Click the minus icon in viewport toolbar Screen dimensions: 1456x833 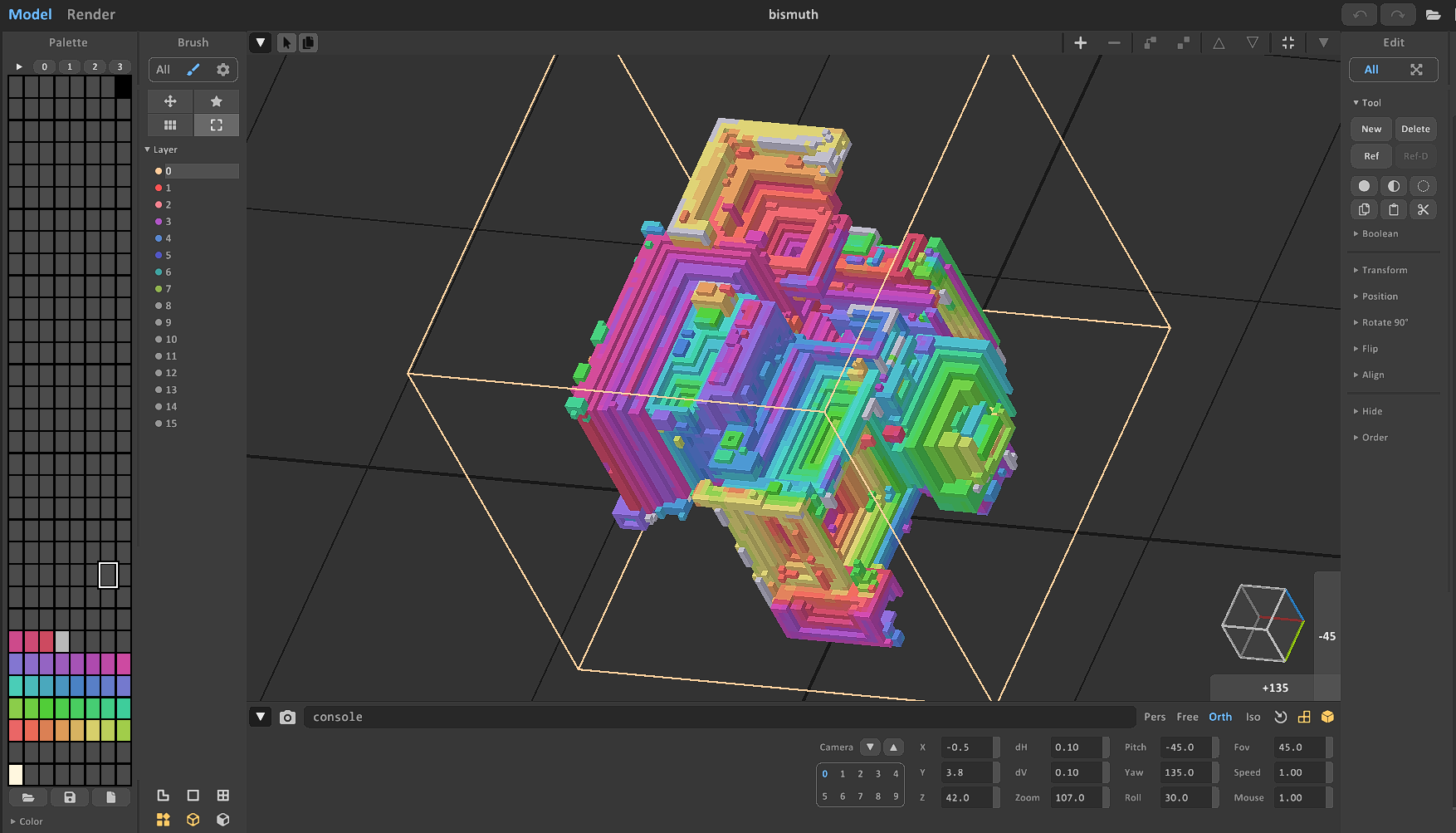coord(1114,42)
